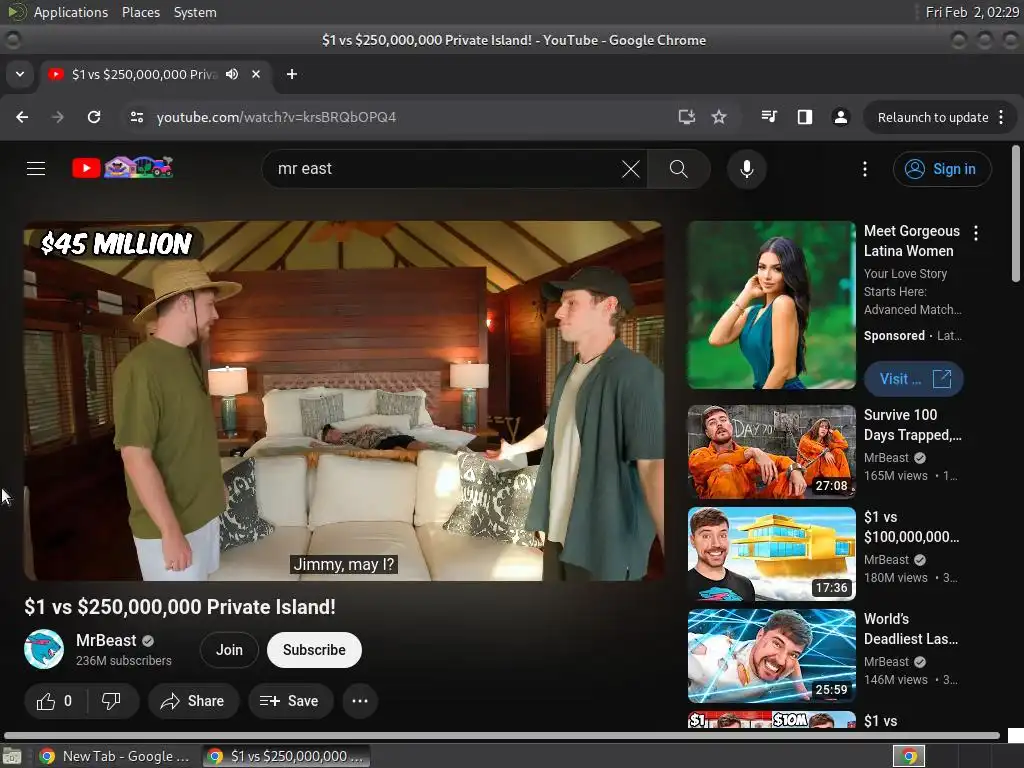Switch to New Tab - Google taskbar window
The image size is (1024, 768).
[114, 756]
